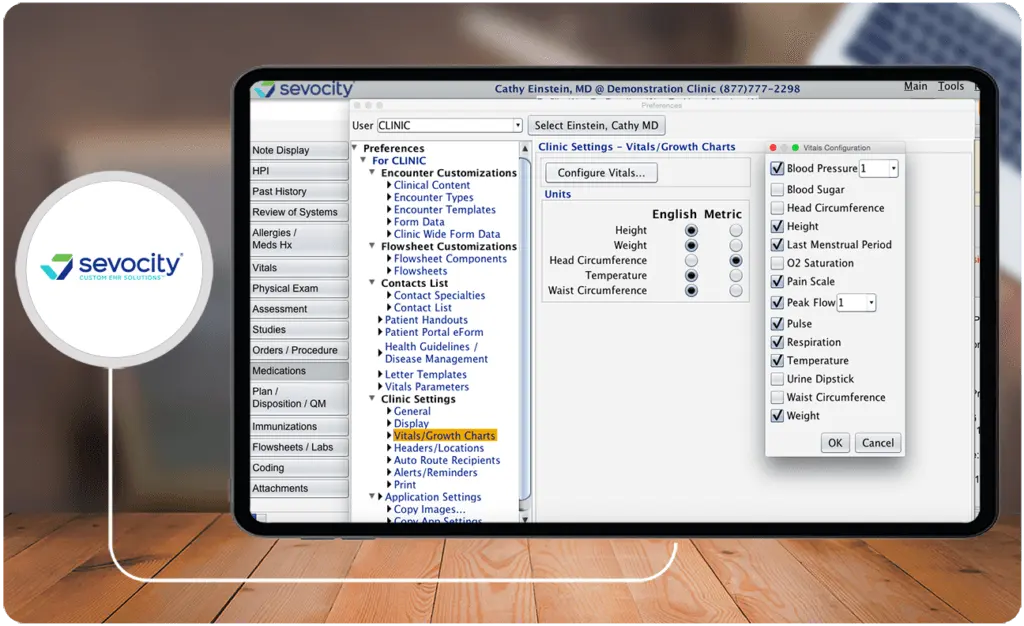The height and width of the screenshot is (626, 1024).
Task: Click the preferences tree scrollbar down arrow
Action: click(525, 518)
